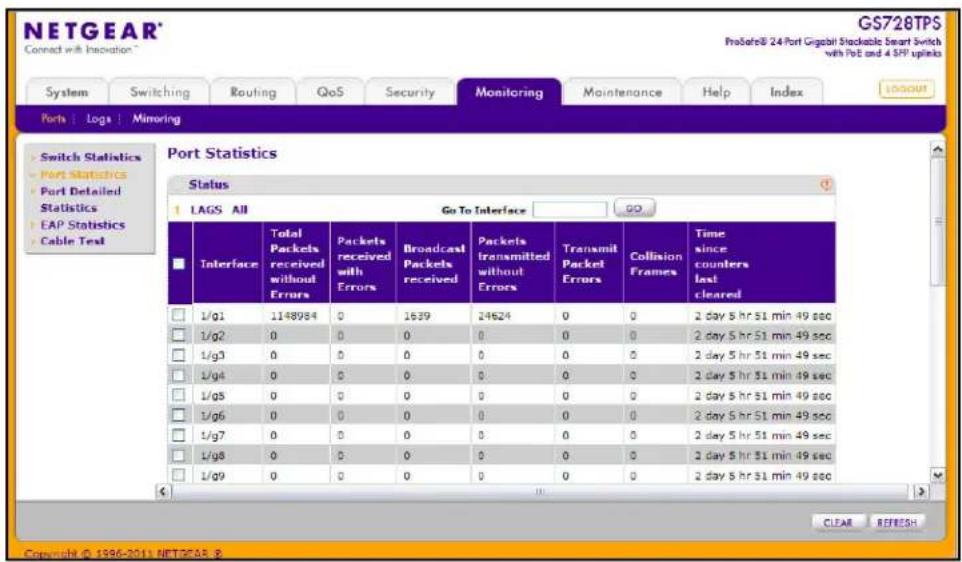Click the horizontal scrollbar thumb
Image resolution: width=962 pixels, height=562 pixels.
pyautogui.click(x=541, y=491)
